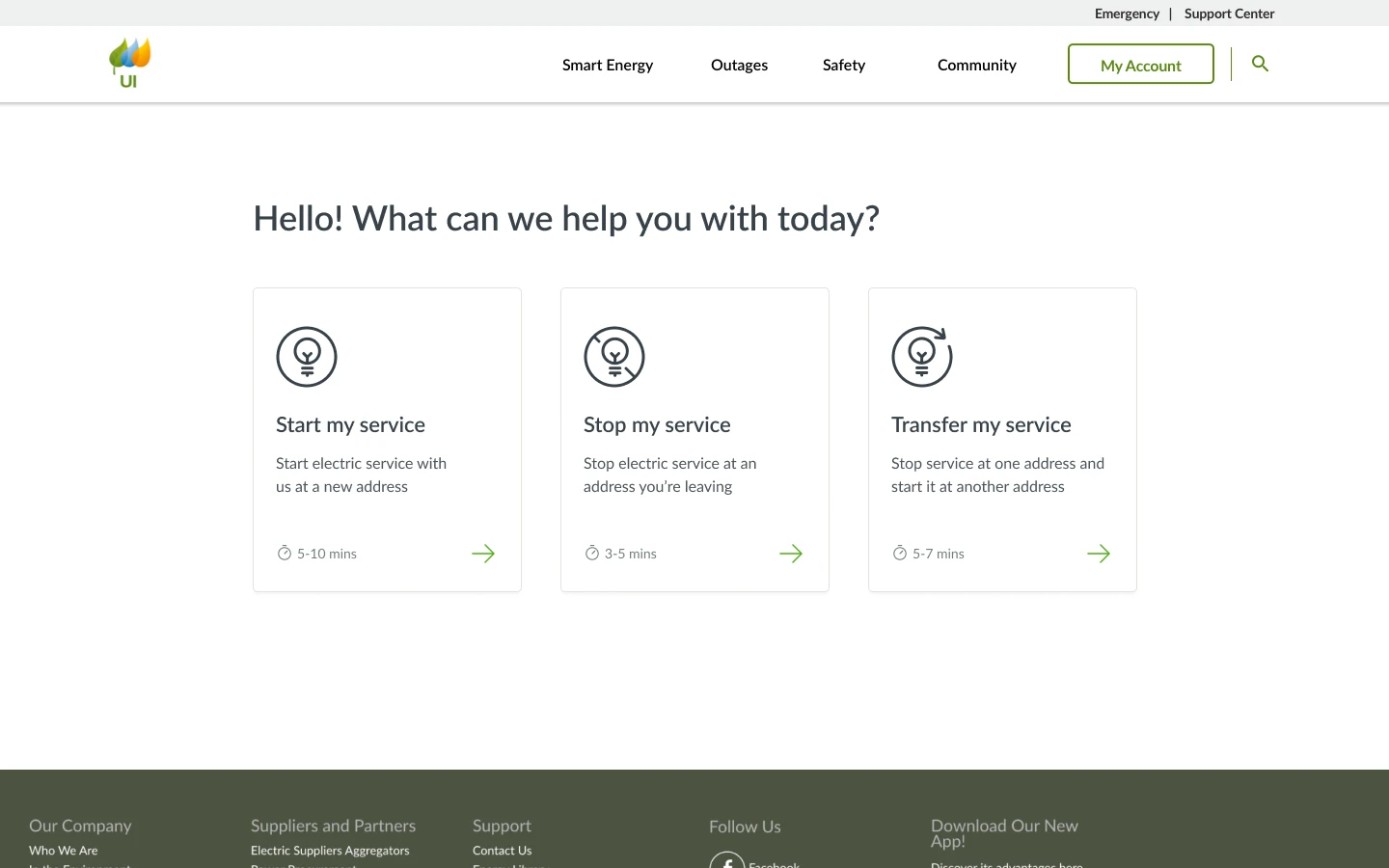Click the 'Suppliers and Partners' footer heading
This screenshot has width=1389, height=868.
tap(334, 826)
